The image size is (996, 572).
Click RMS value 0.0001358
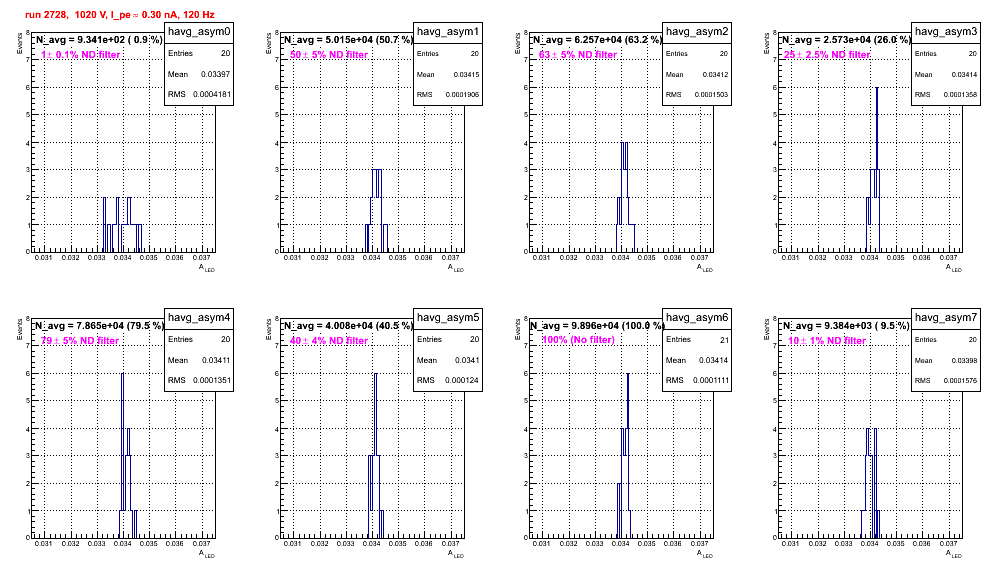coord(959,95)
